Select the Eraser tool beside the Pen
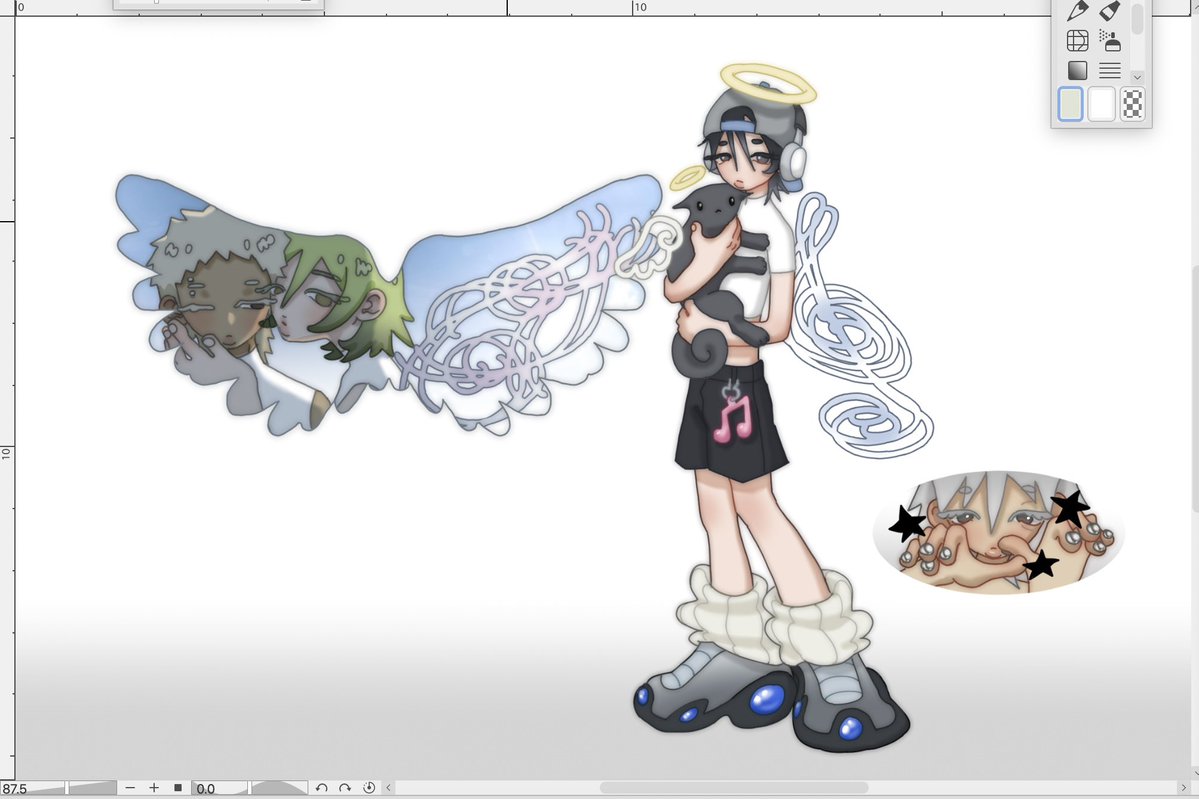The image size is (1199, 799). (1110, 10)
